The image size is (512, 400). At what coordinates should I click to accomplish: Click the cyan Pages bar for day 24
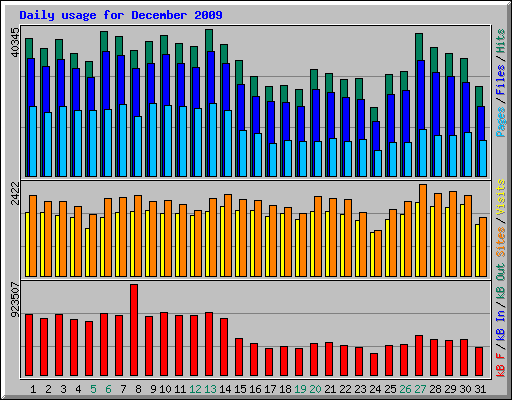(x=378, y=163)
